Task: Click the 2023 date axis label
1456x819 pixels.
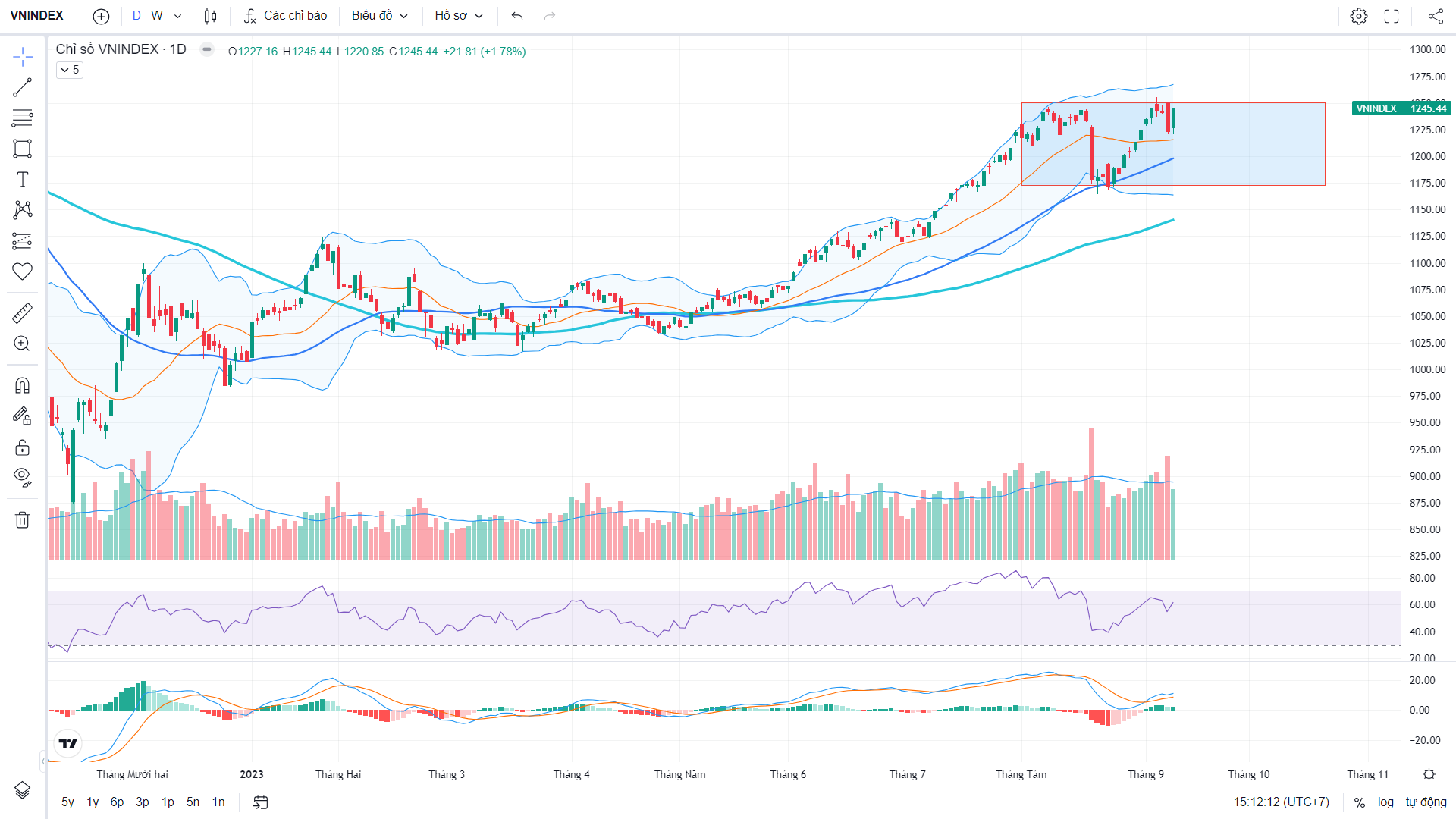Action: [x=252, y=774]
